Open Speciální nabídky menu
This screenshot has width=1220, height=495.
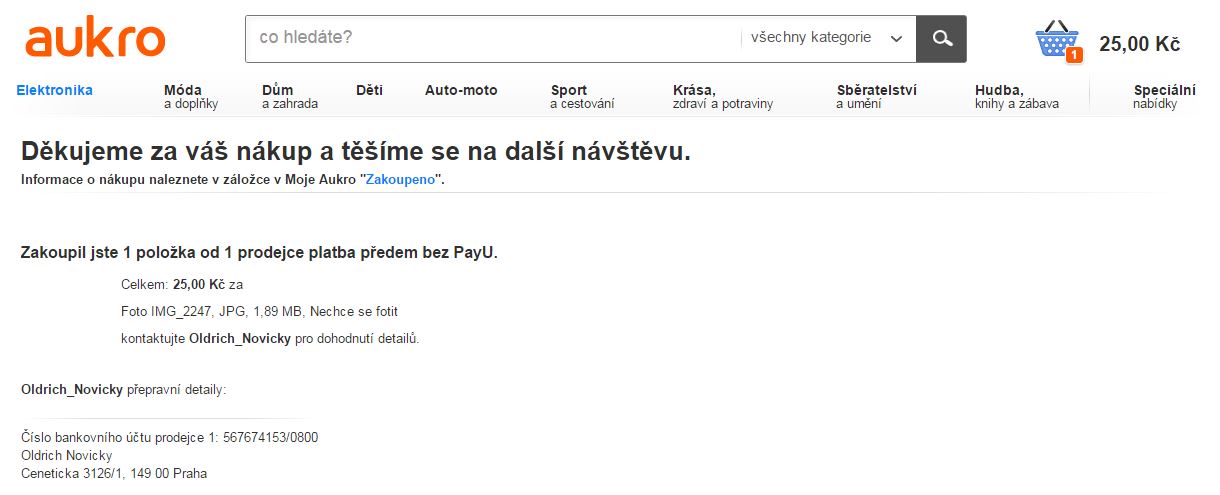pos(1164,96)
